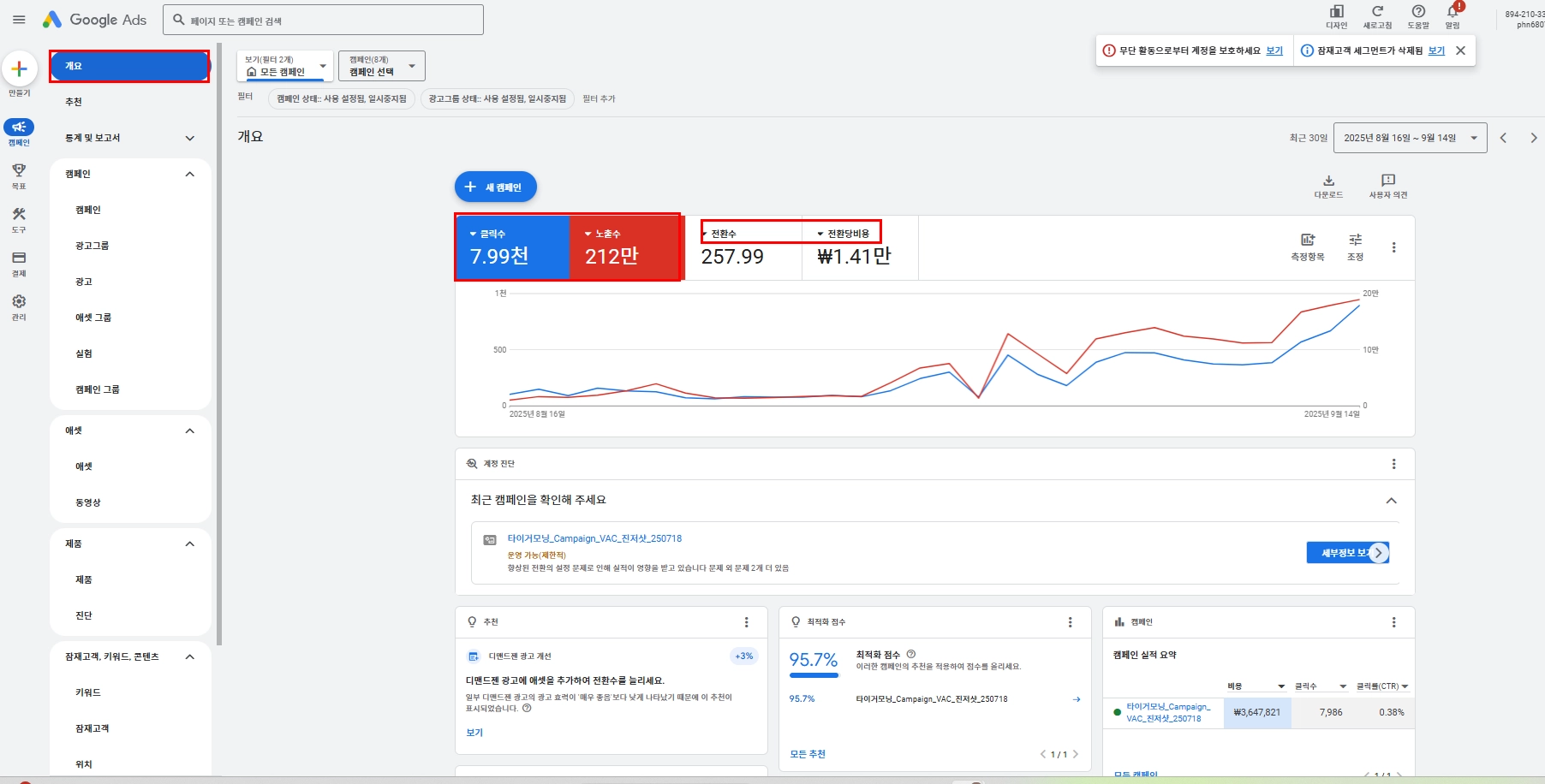1545x784 pixels.
Task: Click the 세부정보 보기 button
Action: (1348, 553)
